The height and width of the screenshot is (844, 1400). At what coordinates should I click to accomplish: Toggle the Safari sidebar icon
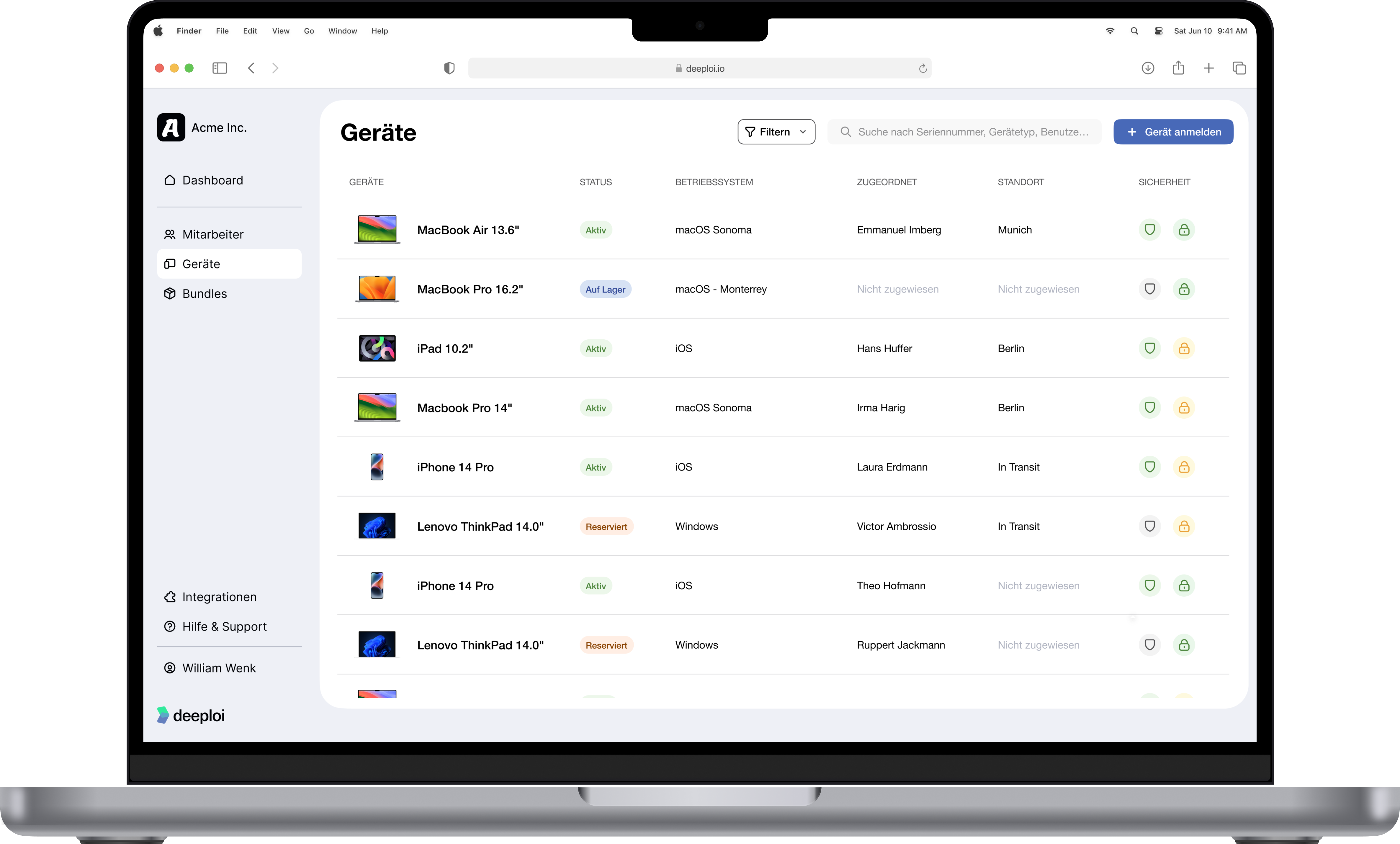[219, 68]
